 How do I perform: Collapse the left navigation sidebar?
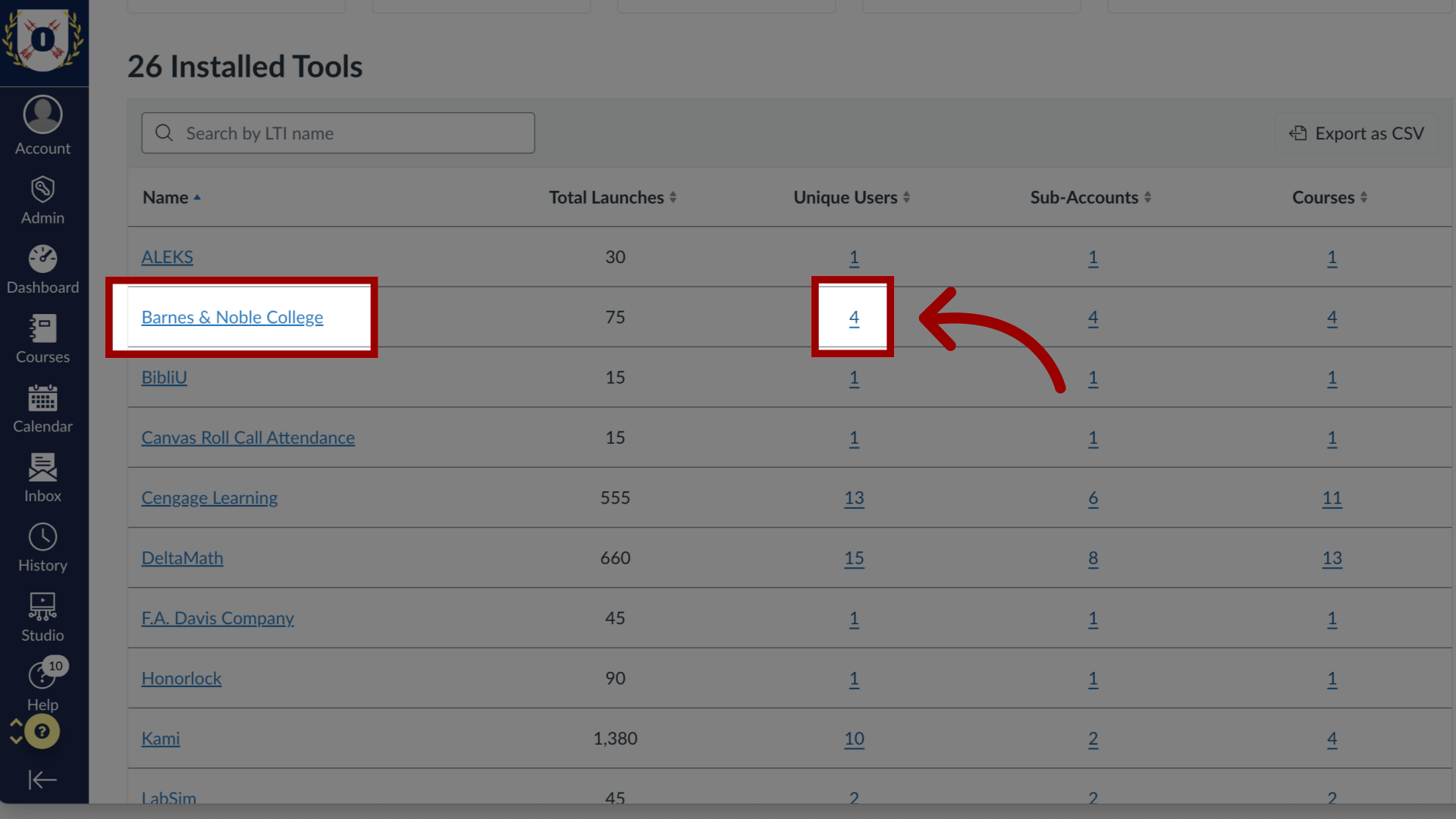43,779
